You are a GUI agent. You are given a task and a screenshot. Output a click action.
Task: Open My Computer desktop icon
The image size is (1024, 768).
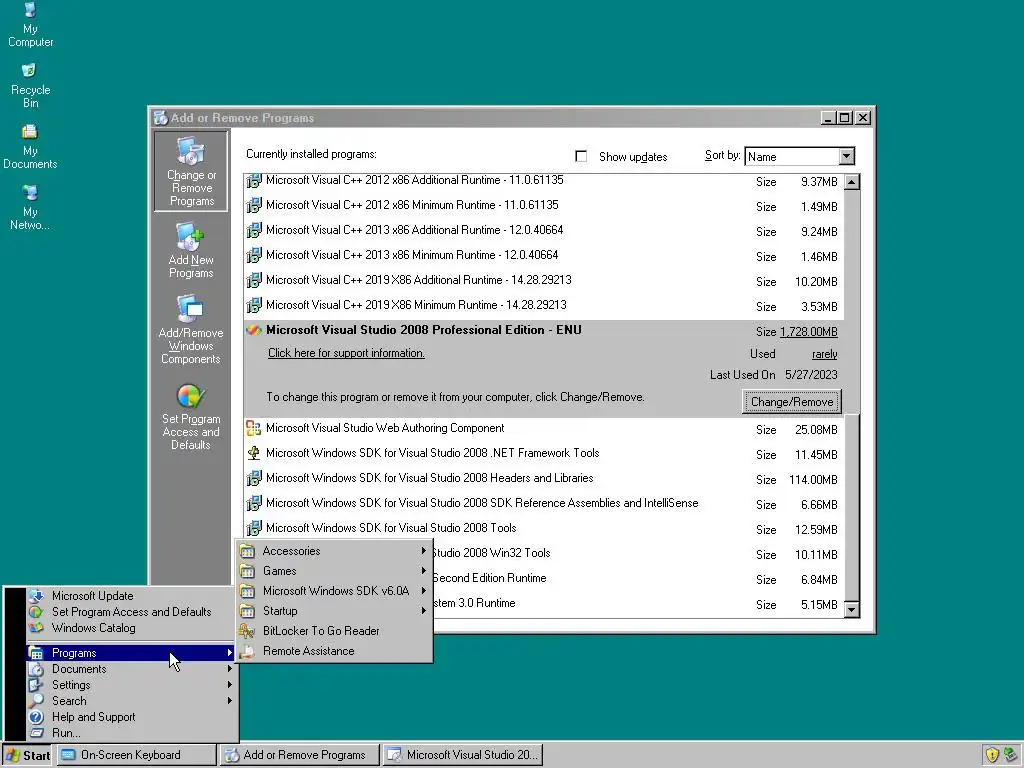30,26
